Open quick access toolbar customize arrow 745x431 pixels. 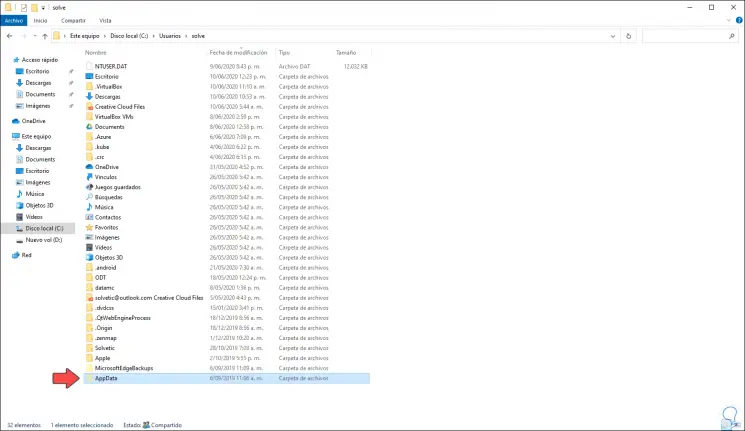(x=43, y=8)
